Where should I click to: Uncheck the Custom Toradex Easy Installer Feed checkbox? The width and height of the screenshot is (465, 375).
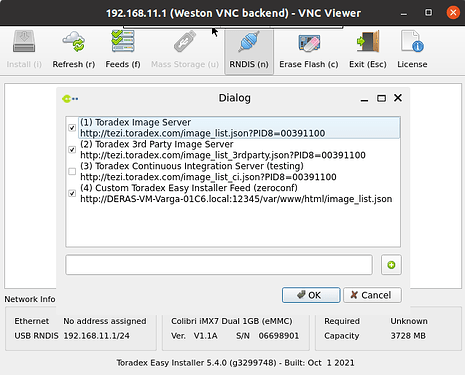coord(72,193)
